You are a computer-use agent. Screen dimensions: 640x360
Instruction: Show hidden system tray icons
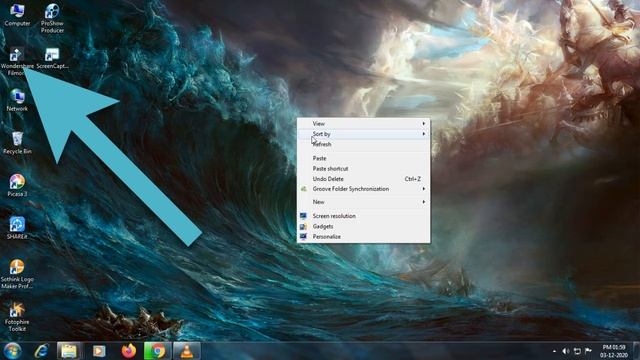coord(554,351)
